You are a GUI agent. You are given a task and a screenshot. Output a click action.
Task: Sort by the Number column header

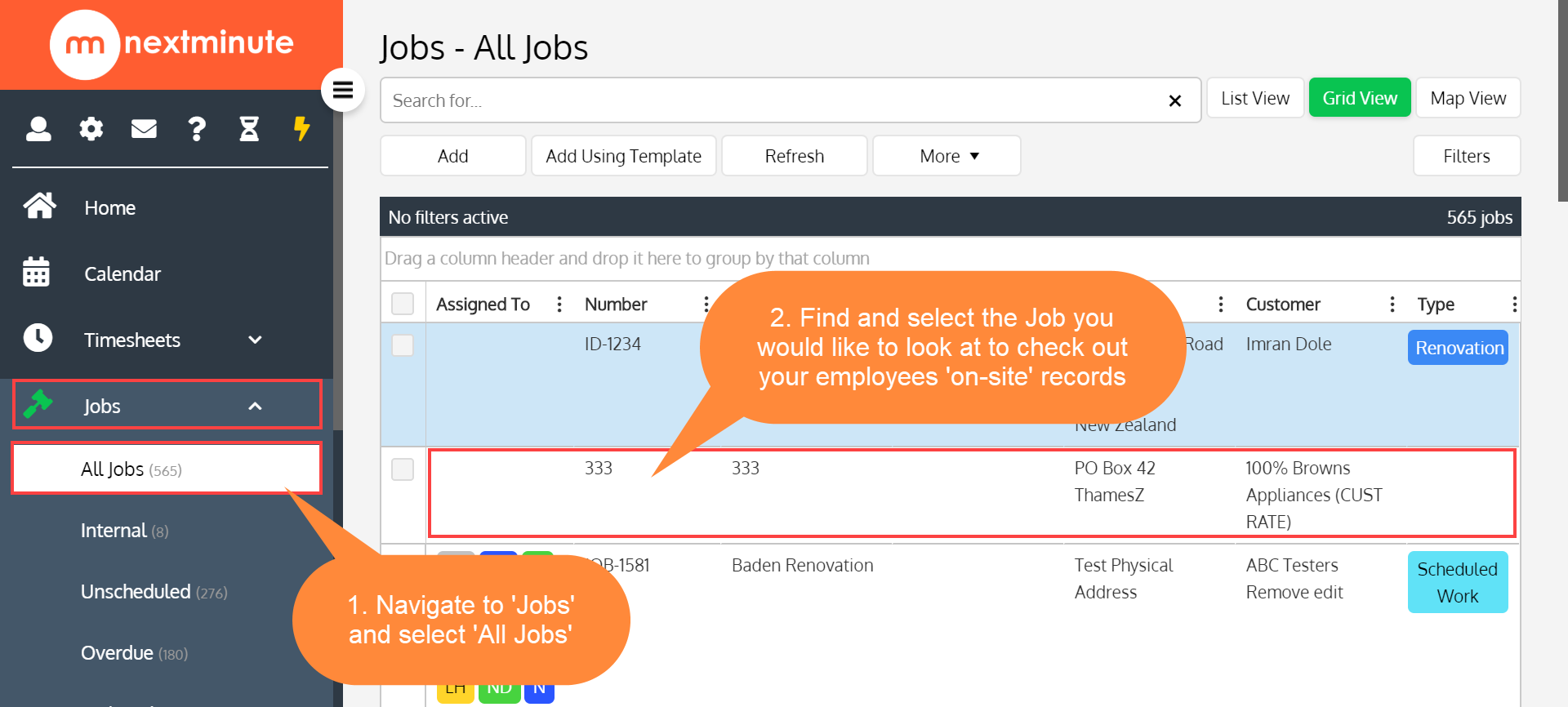tap(616, 305)
